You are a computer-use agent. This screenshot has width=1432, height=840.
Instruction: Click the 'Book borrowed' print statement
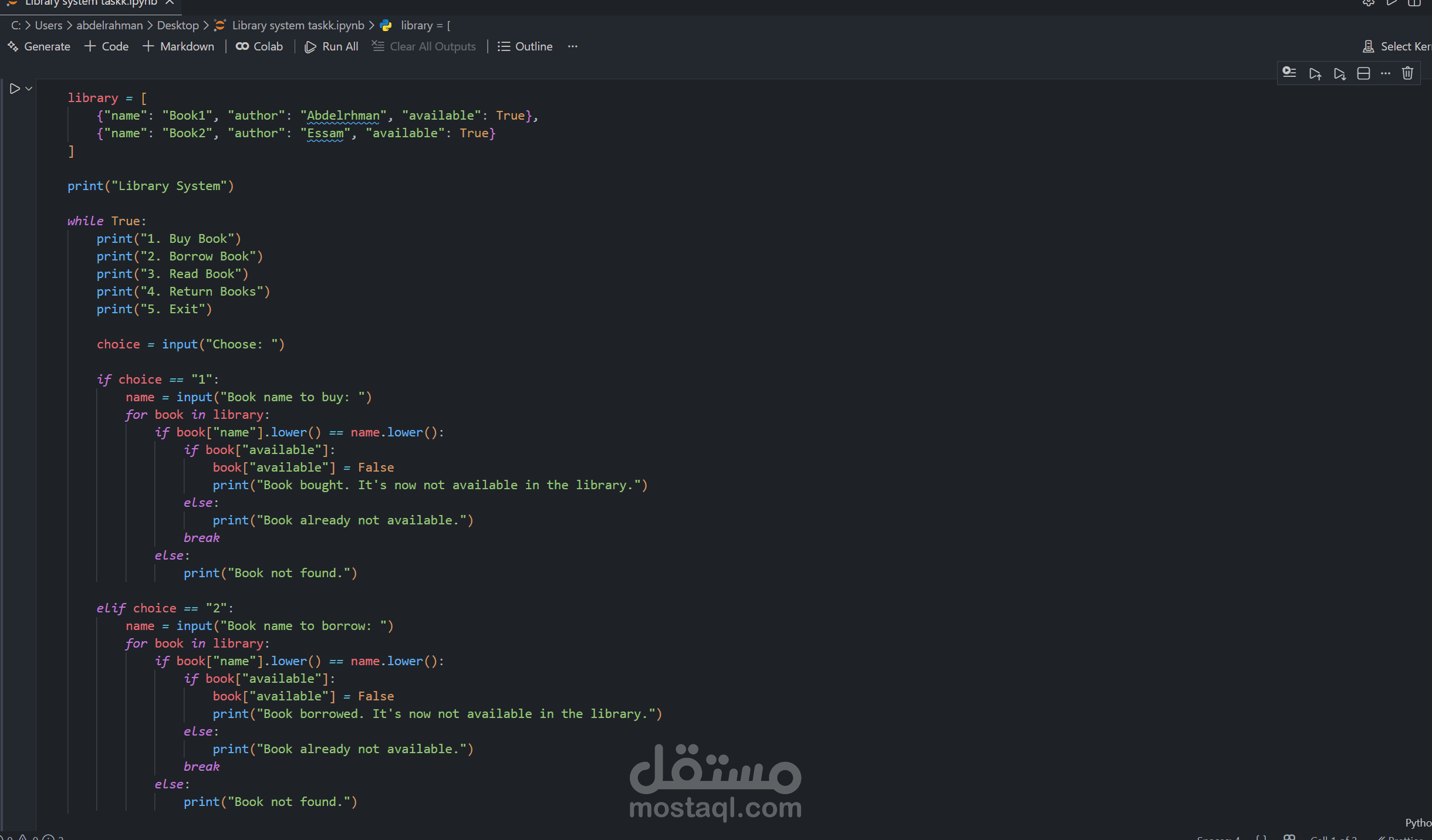(x=437, y=714)
